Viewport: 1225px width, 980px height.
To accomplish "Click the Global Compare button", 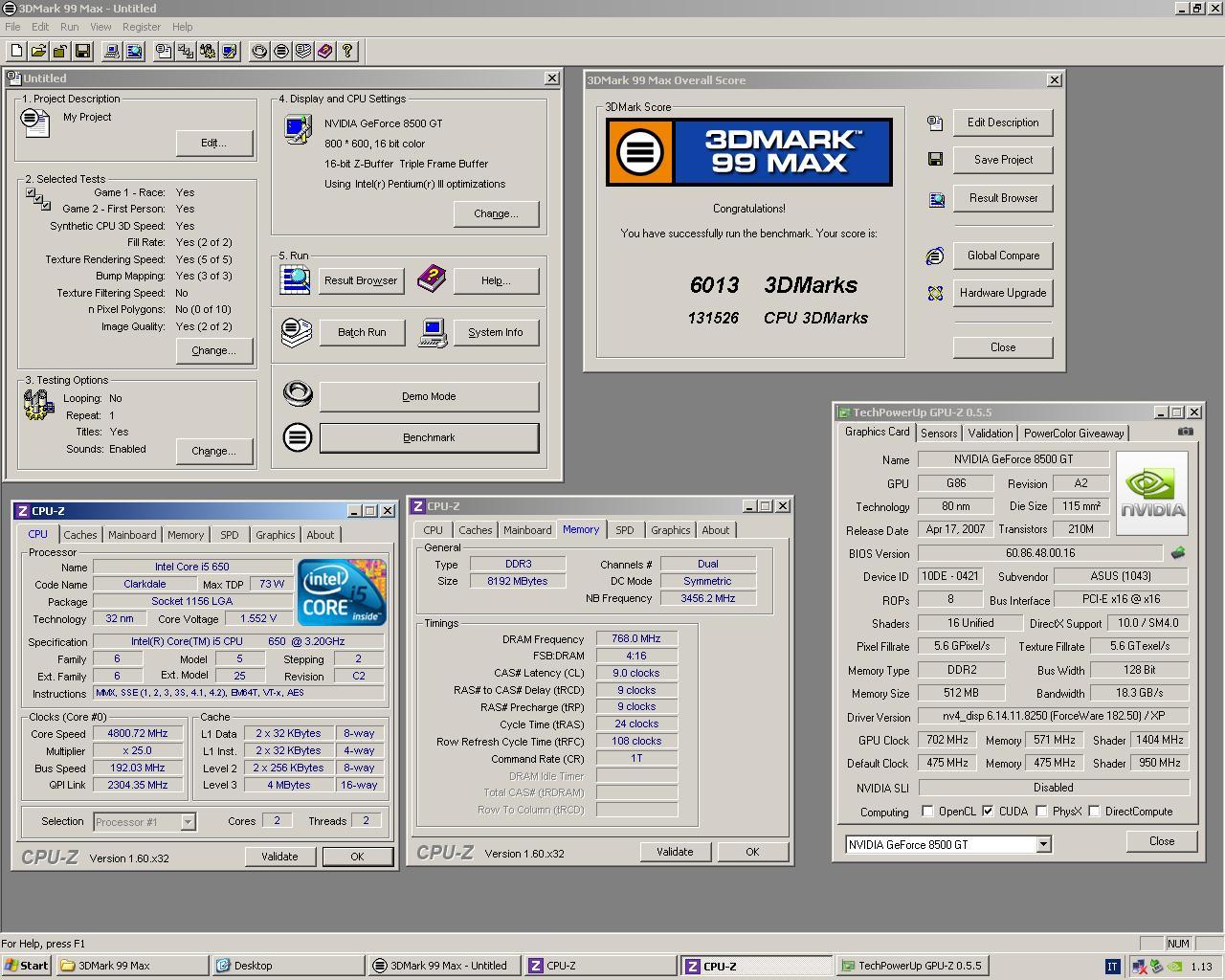I will click(x=1003, y=256).
